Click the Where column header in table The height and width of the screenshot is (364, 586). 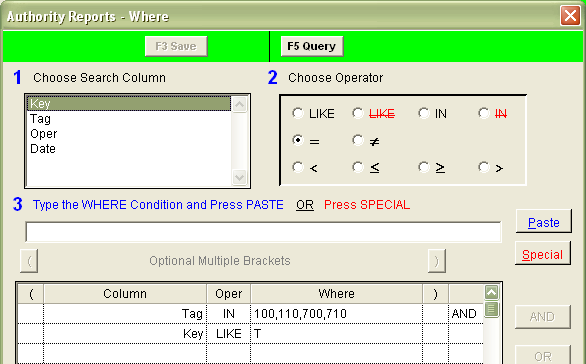pyautogui.click(x=336, y=294)
